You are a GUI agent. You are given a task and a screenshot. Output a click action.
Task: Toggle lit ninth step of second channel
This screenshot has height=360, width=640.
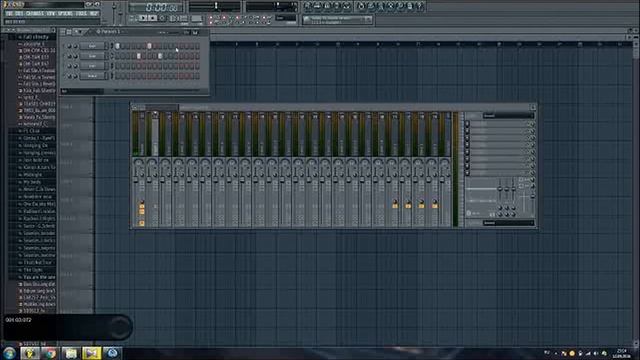[x=160, y=56]
